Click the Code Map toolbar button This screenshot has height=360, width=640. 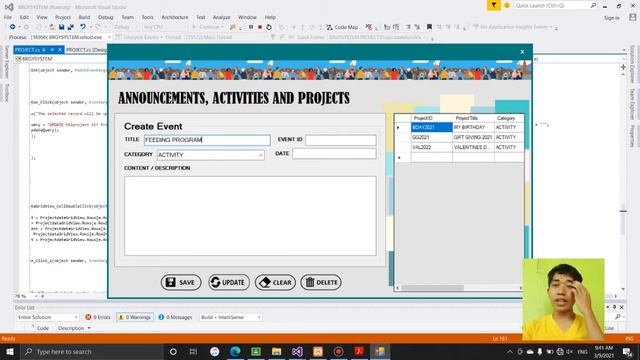[342, 27]
